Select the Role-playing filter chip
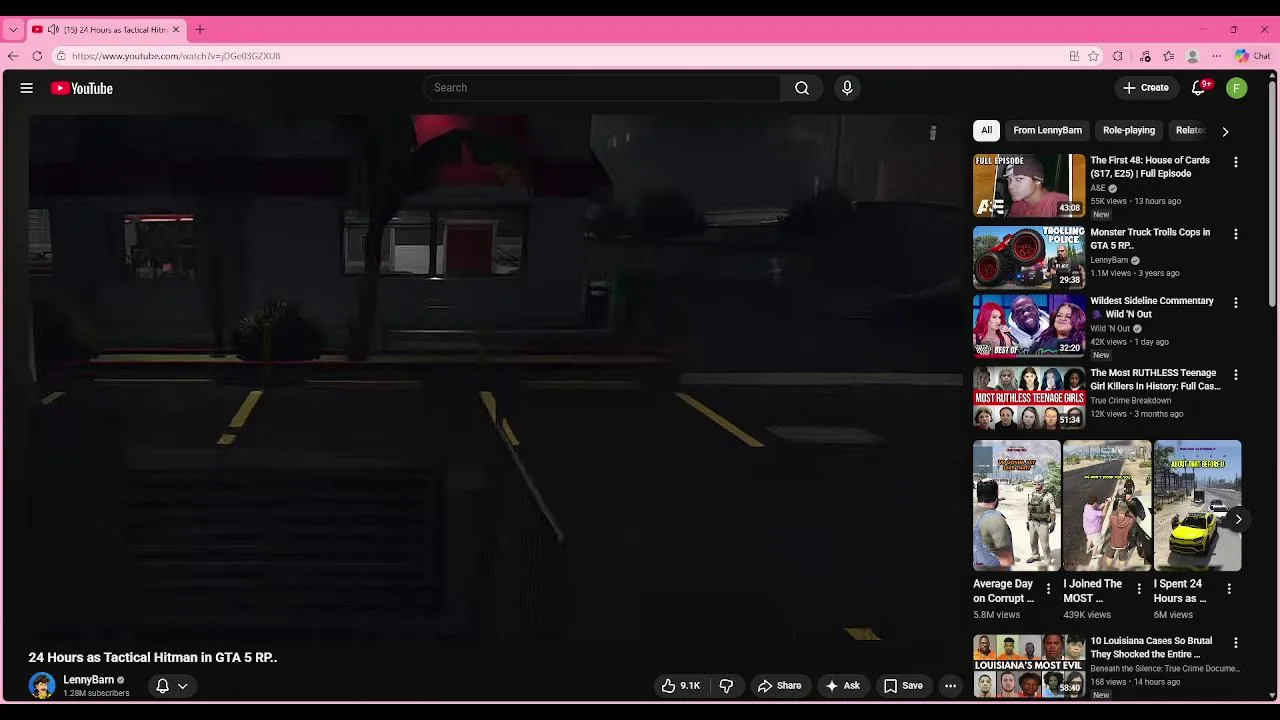Viewport: 1280px width, 720px height. [1129, 130]
